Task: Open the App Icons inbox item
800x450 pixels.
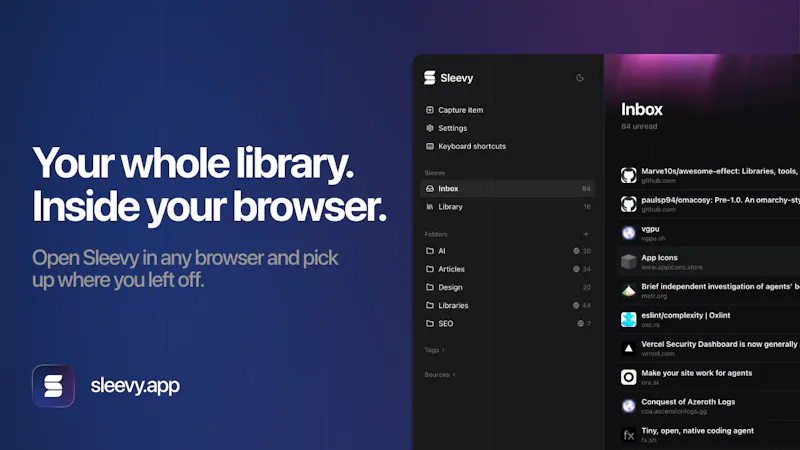Action: 709,262
